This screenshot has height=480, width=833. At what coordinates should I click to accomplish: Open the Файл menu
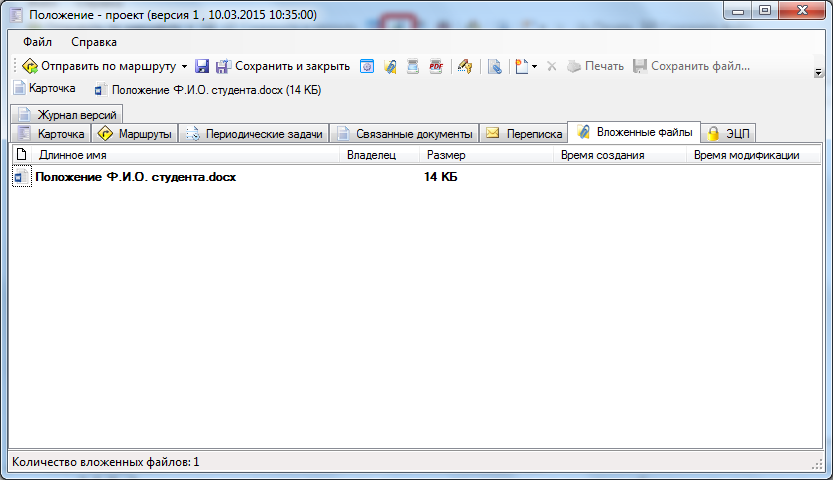point(37,42)
